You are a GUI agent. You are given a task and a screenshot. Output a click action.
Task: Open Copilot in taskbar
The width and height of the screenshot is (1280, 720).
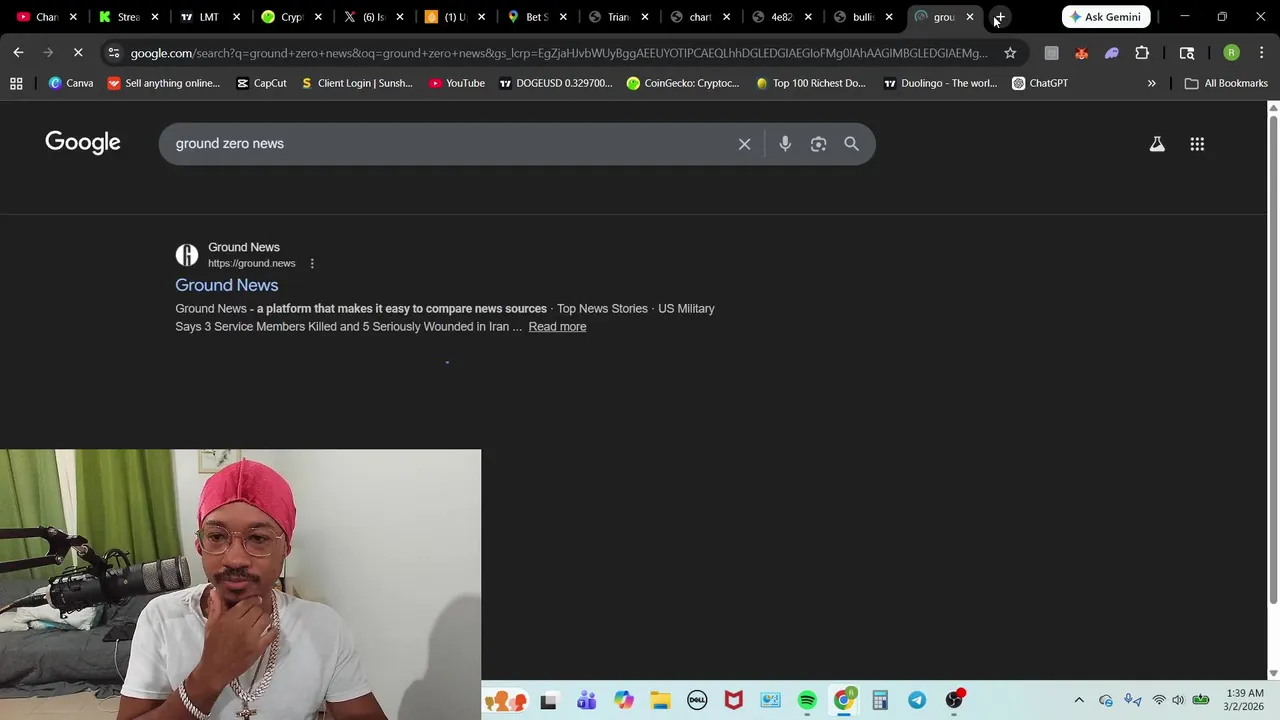click(624, 700)
